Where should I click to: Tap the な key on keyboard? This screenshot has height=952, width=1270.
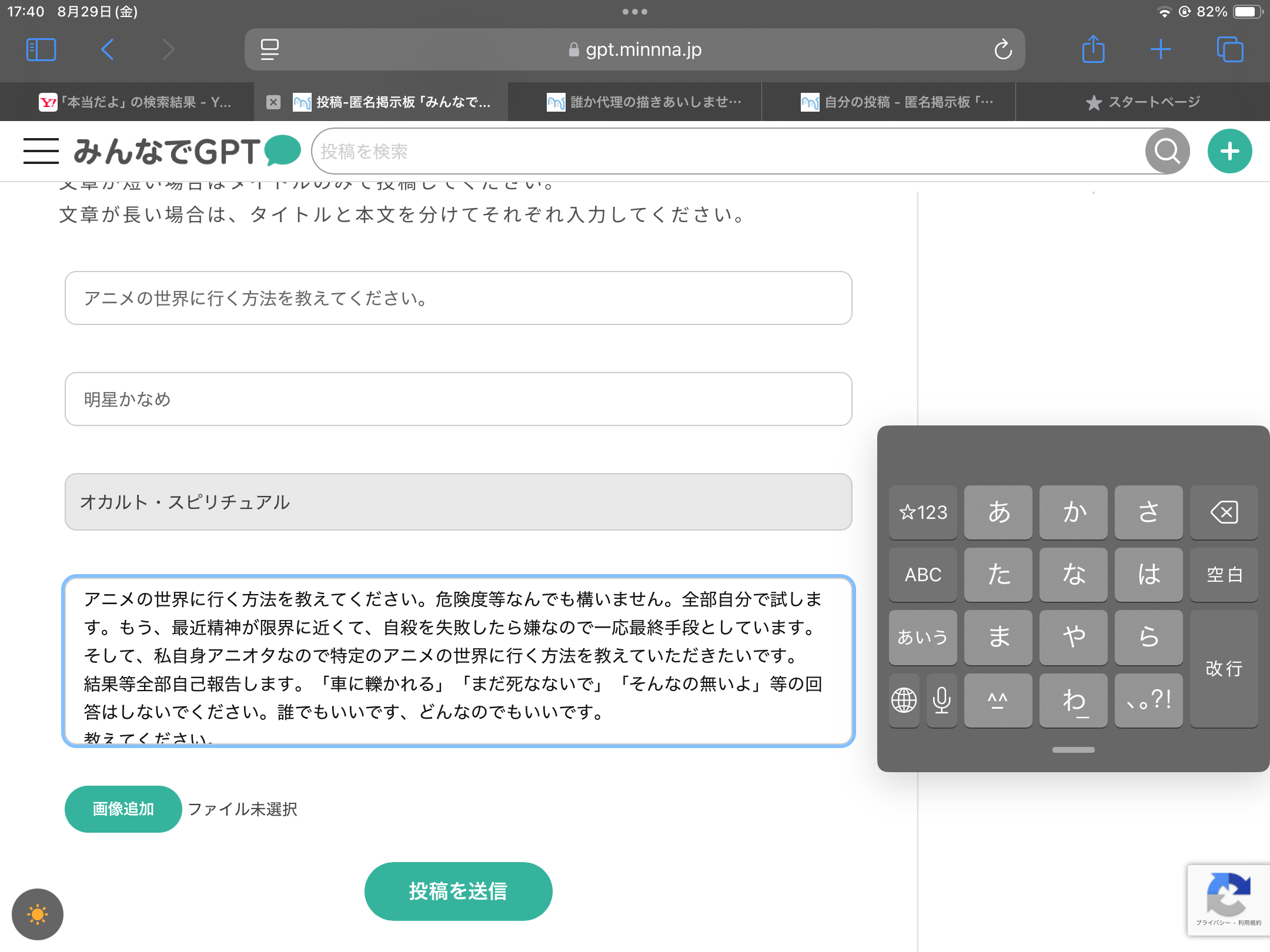pos(1074,575)
